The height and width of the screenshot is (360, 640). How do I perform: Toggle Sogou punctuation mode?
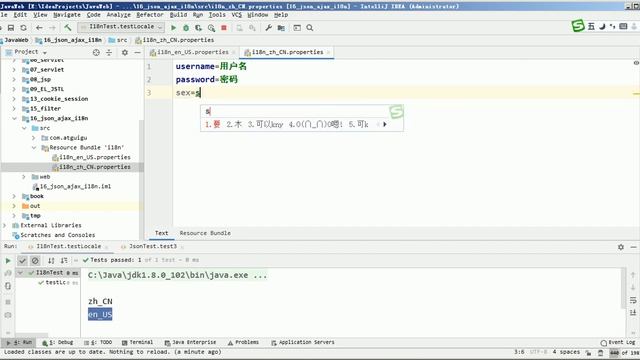612,27
